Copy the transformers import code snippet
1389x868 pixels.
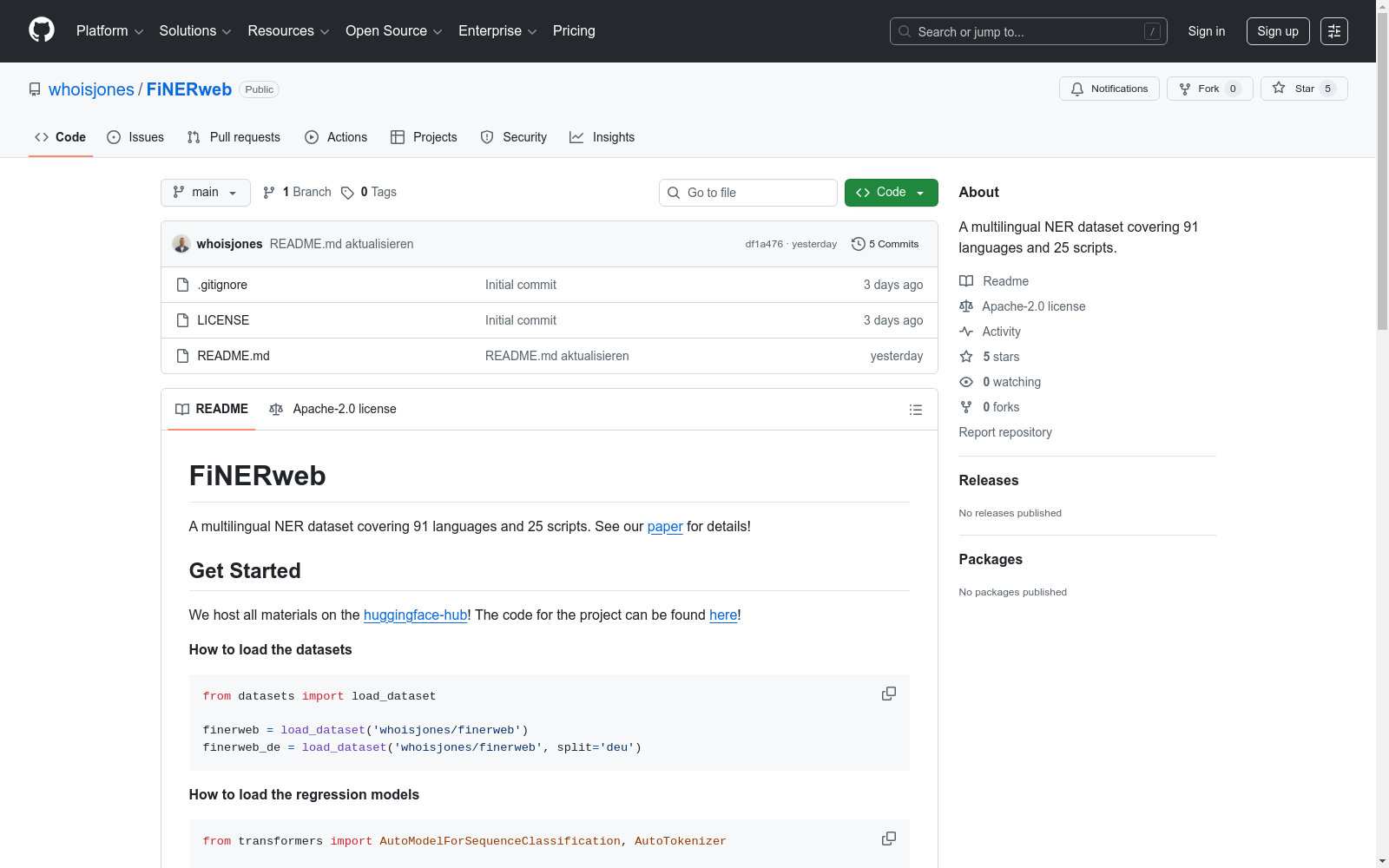pyautogui.click(x=889, y=839)
